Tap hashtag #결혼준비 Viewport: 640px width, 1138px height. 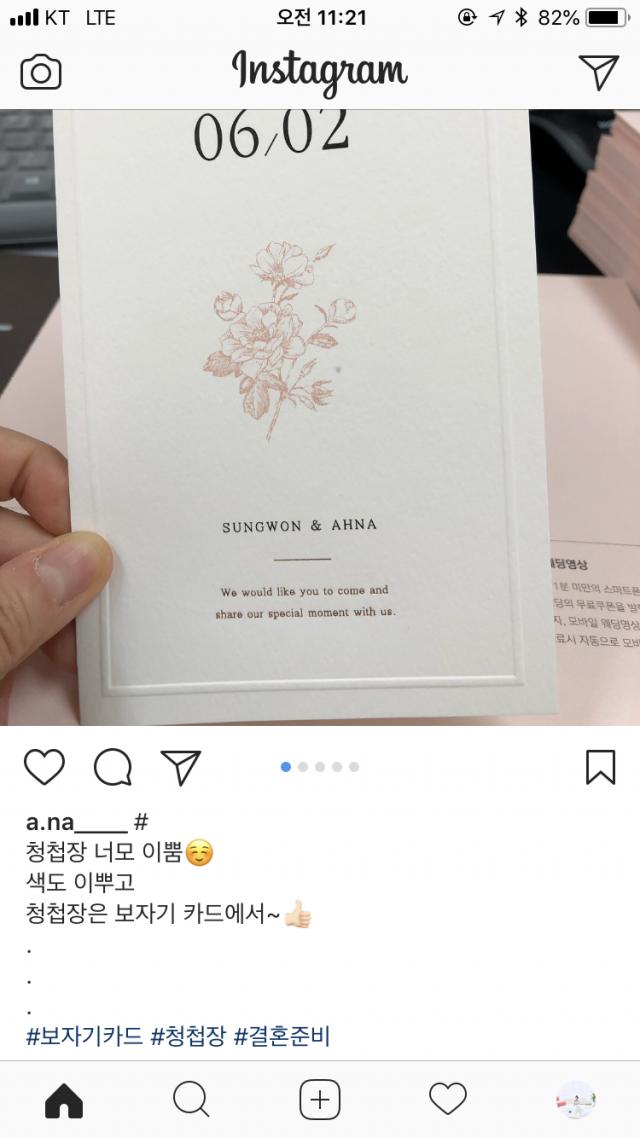point(282,1036)
